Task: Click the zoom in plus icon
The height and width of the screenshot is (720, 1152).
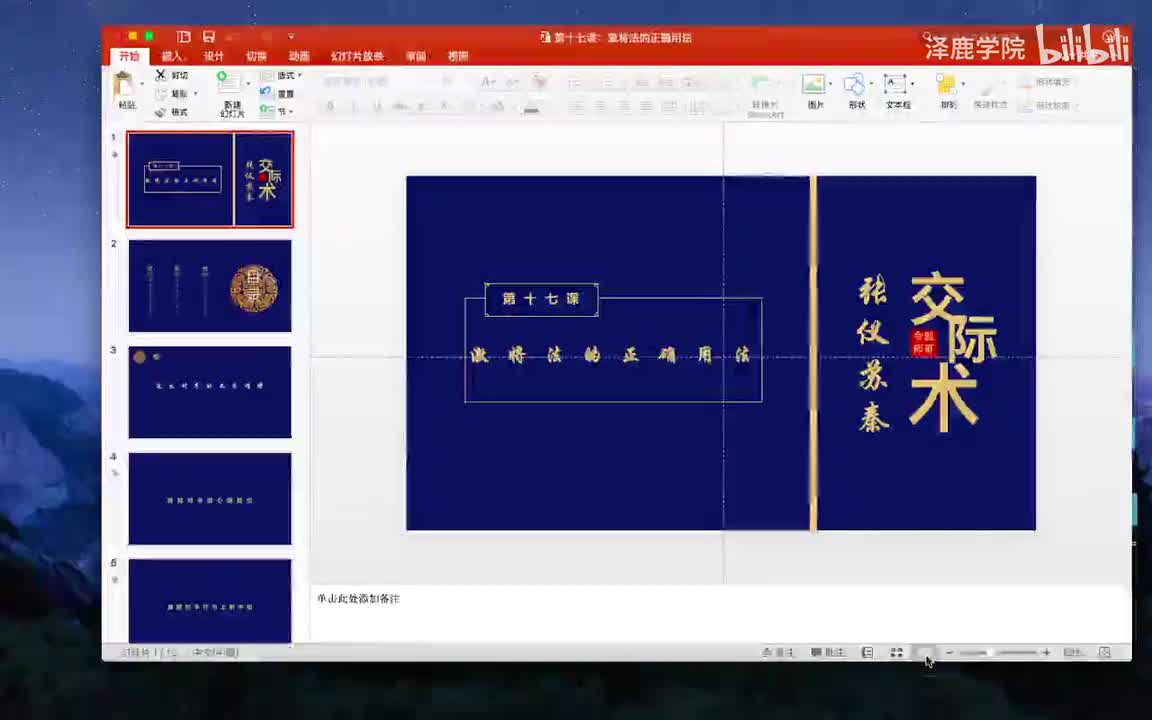Action: click(1046, 652)
